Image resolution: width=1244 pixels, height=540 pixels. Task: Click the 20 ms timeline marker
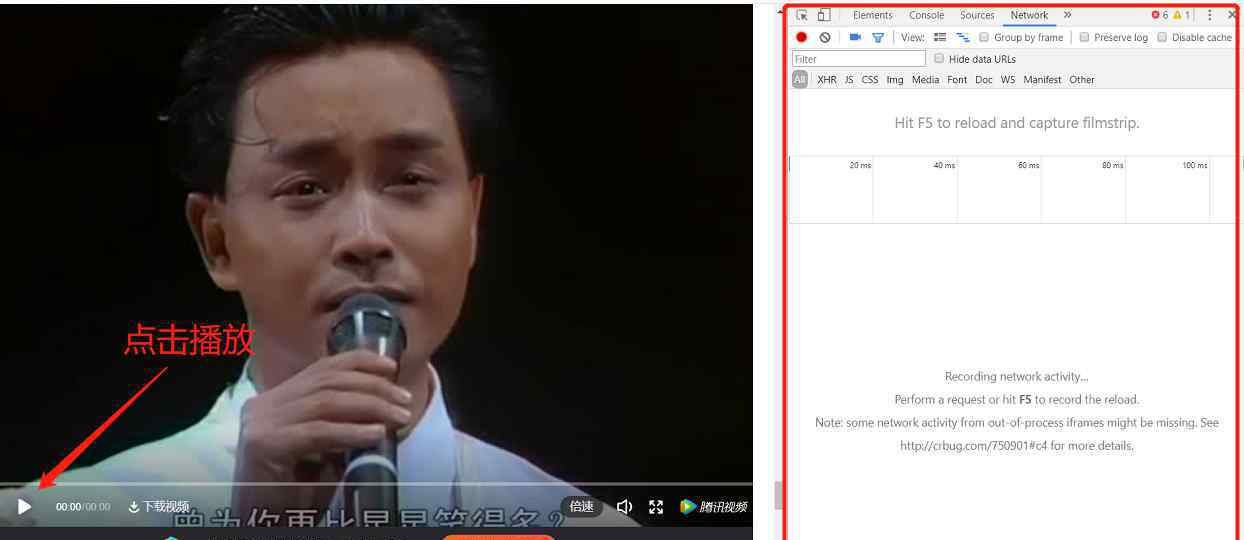pos(860,165)
